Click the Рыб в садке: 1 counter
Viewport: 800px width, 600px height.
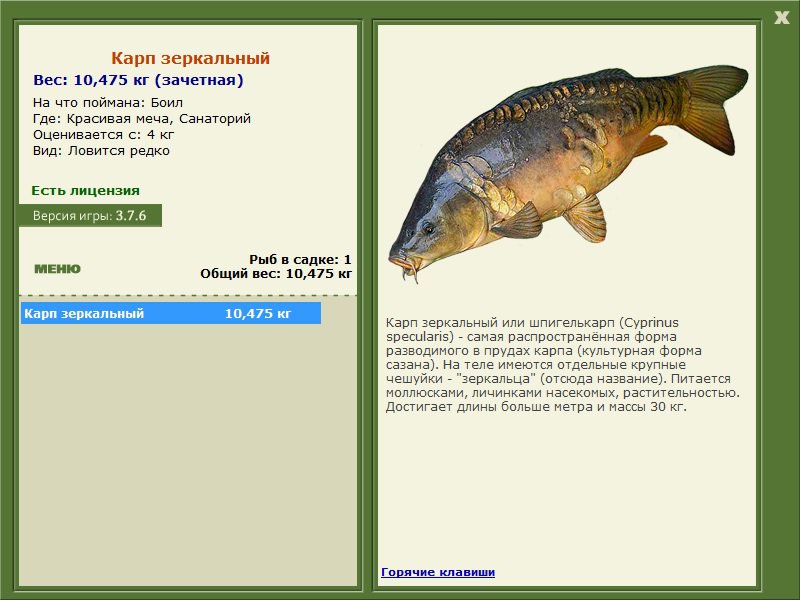click(300, 259)
